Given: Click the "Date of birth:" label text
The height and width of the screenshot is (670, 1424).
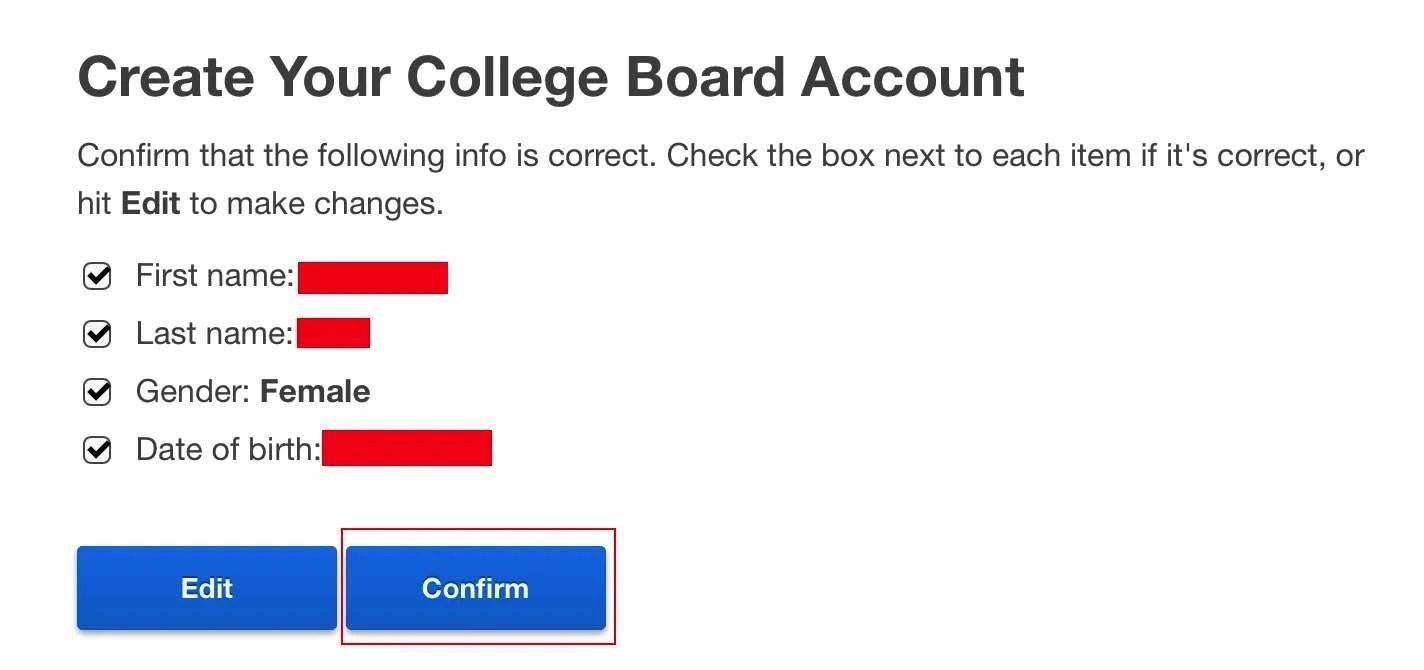Looking at the screenshot, I should (228, 450).
